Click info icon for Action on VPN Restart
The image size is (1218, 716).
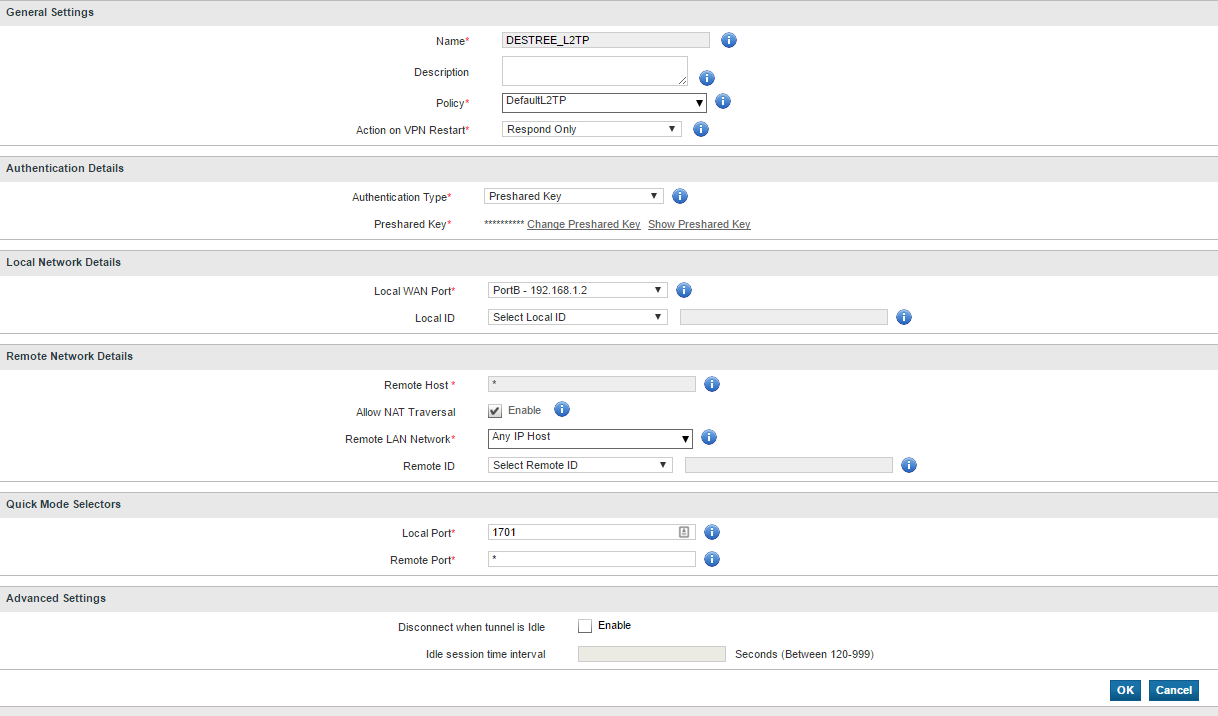pos(701,129)
